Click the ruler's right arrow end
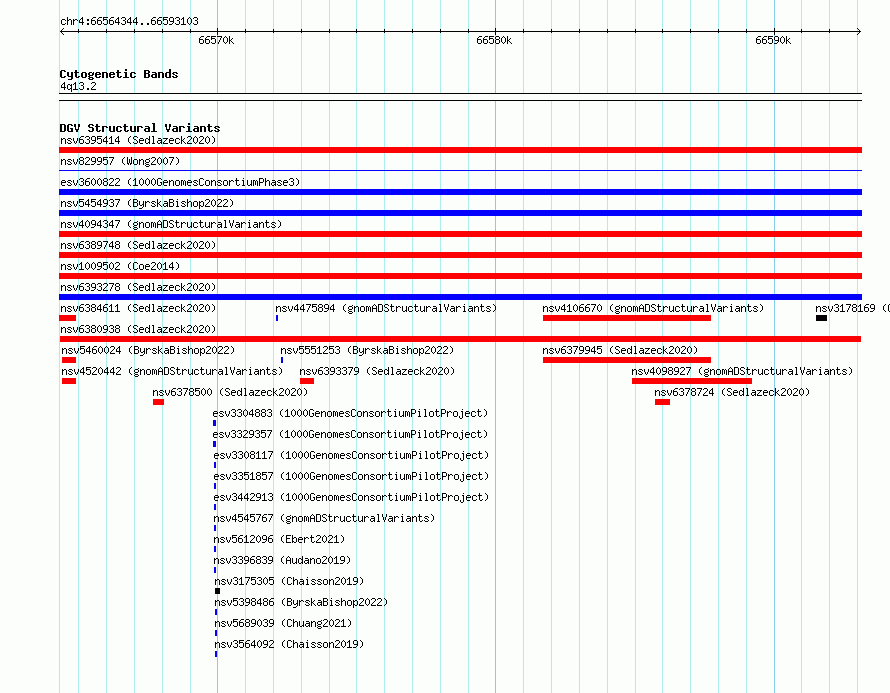 (859, 31)
